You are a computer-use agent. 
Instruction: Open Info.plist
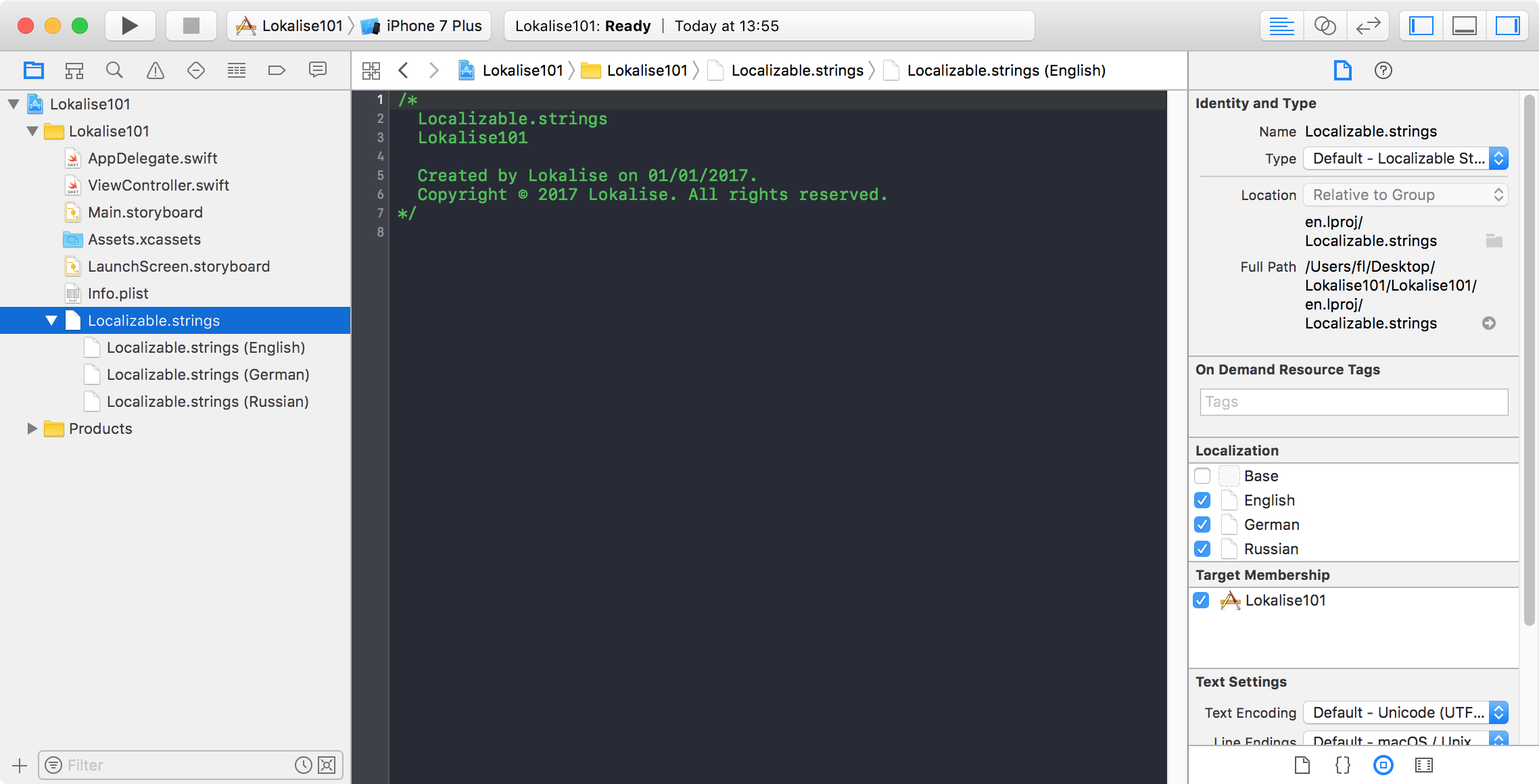118,293
